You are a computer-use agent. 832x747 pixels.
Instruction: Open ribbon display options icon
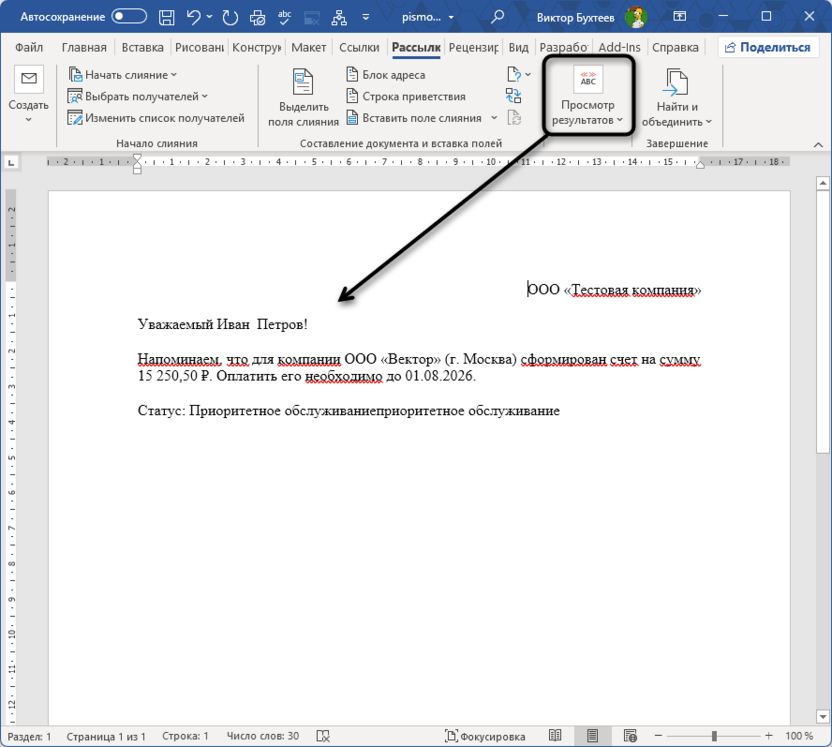[x=679, y=17]
